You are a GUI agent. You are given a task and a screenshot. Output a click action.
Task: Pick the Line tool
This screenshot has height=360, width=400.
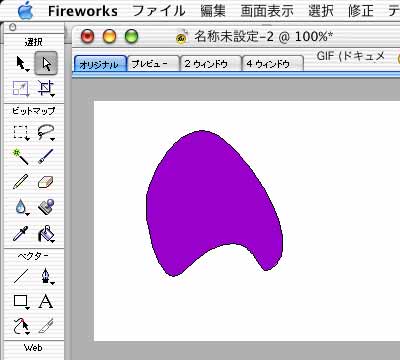click(21, 276)
